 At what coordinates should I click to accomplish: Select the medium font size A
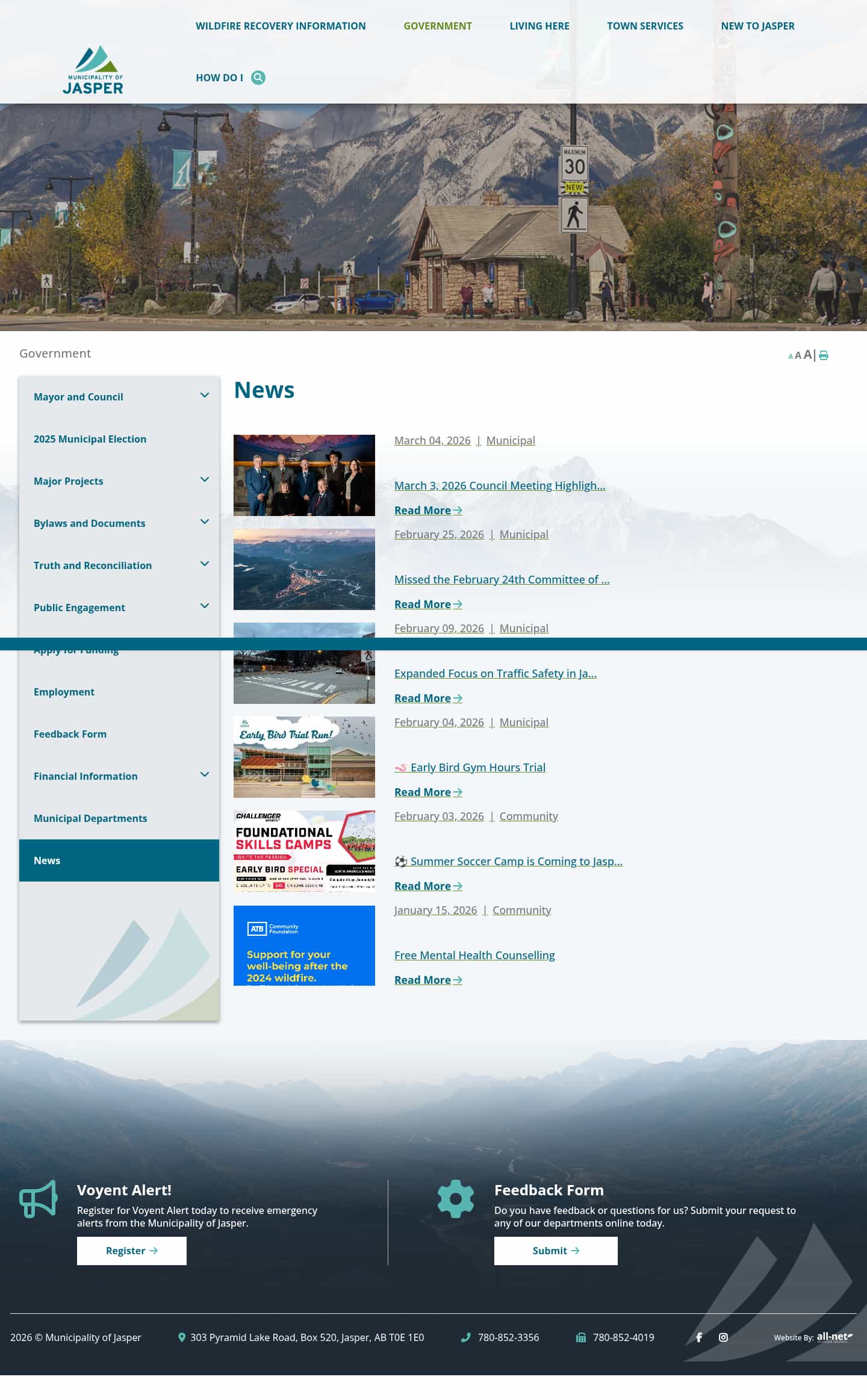click(x=798, y=355)
